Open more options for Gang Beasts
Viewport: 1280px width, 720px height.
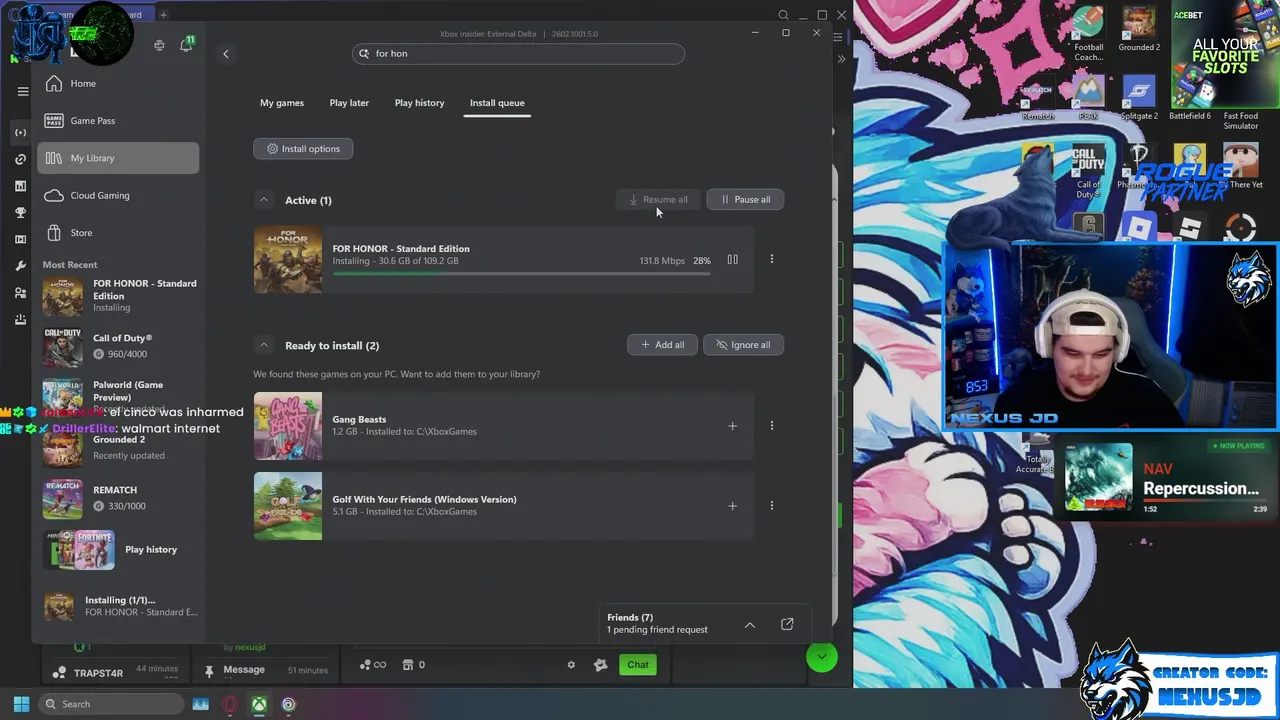(x=771, y=425)
